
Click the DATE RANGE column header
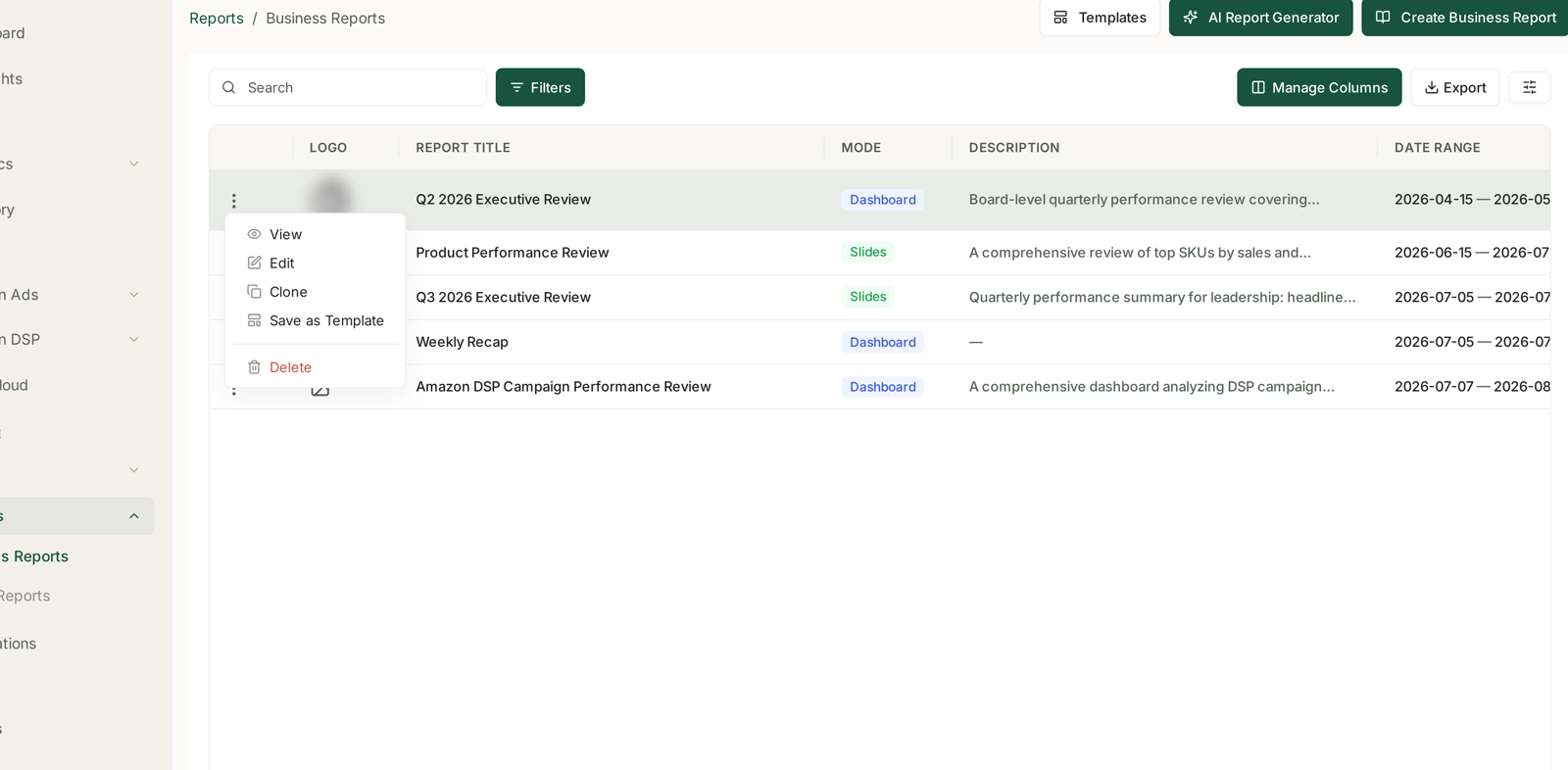click(x=1437, y=148)
